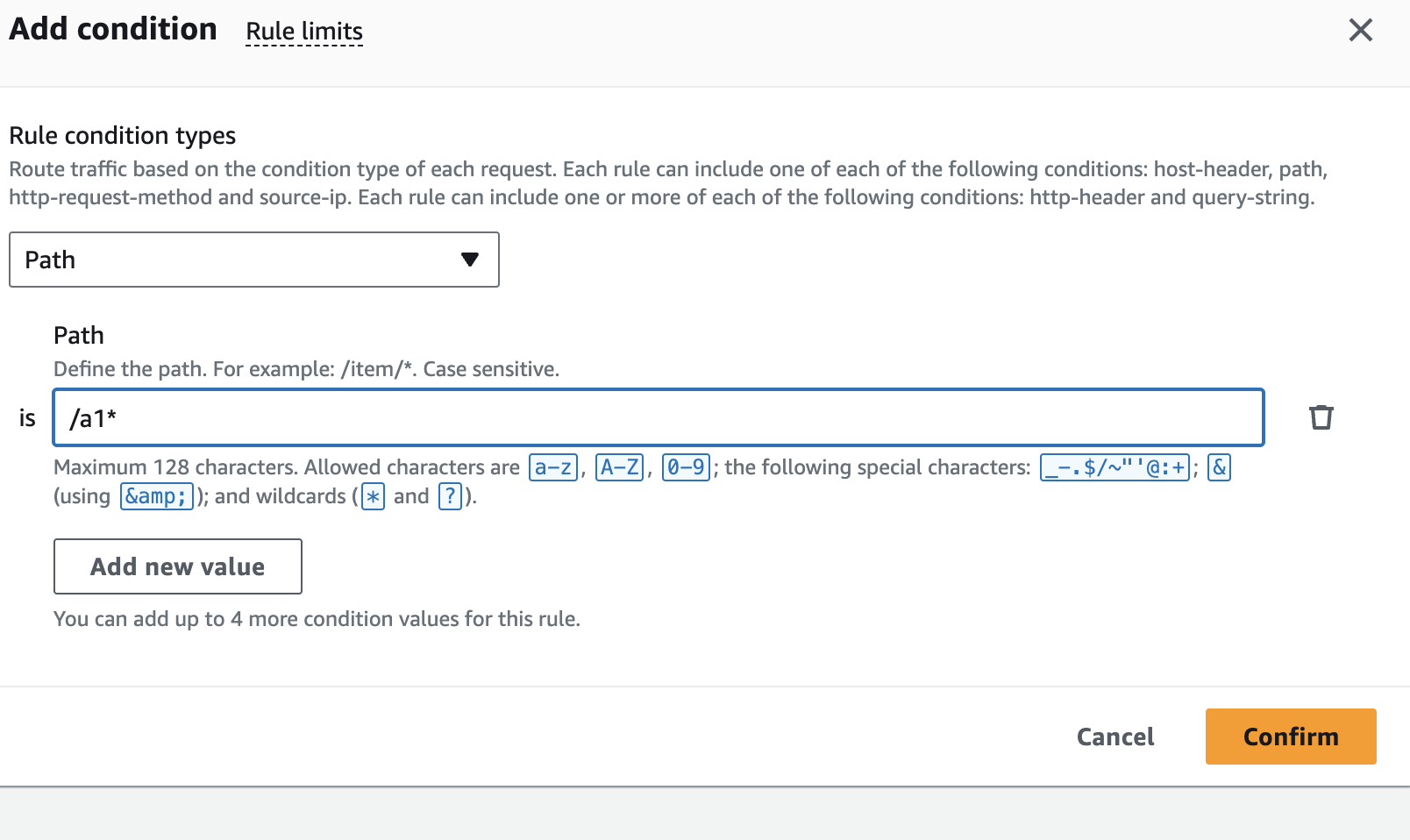This screenshot has width=1410, height=840.
Task: Delete the /a1* path value with trash icon
Action: click(1321, 417)
